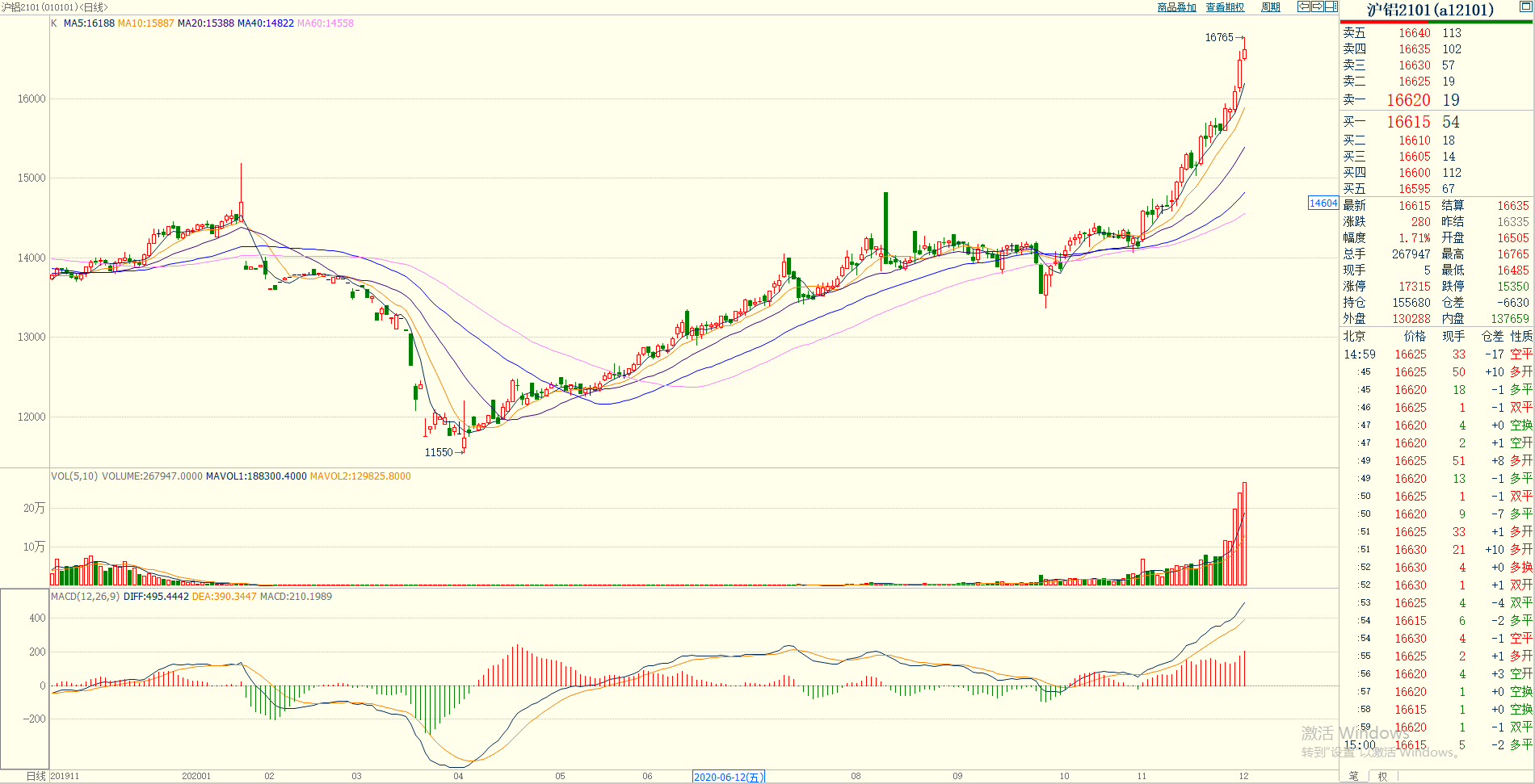The width and height of the screenshot is (1535, 784).
Task: Click the 202001 date axis label
Action: pos(196,776)
